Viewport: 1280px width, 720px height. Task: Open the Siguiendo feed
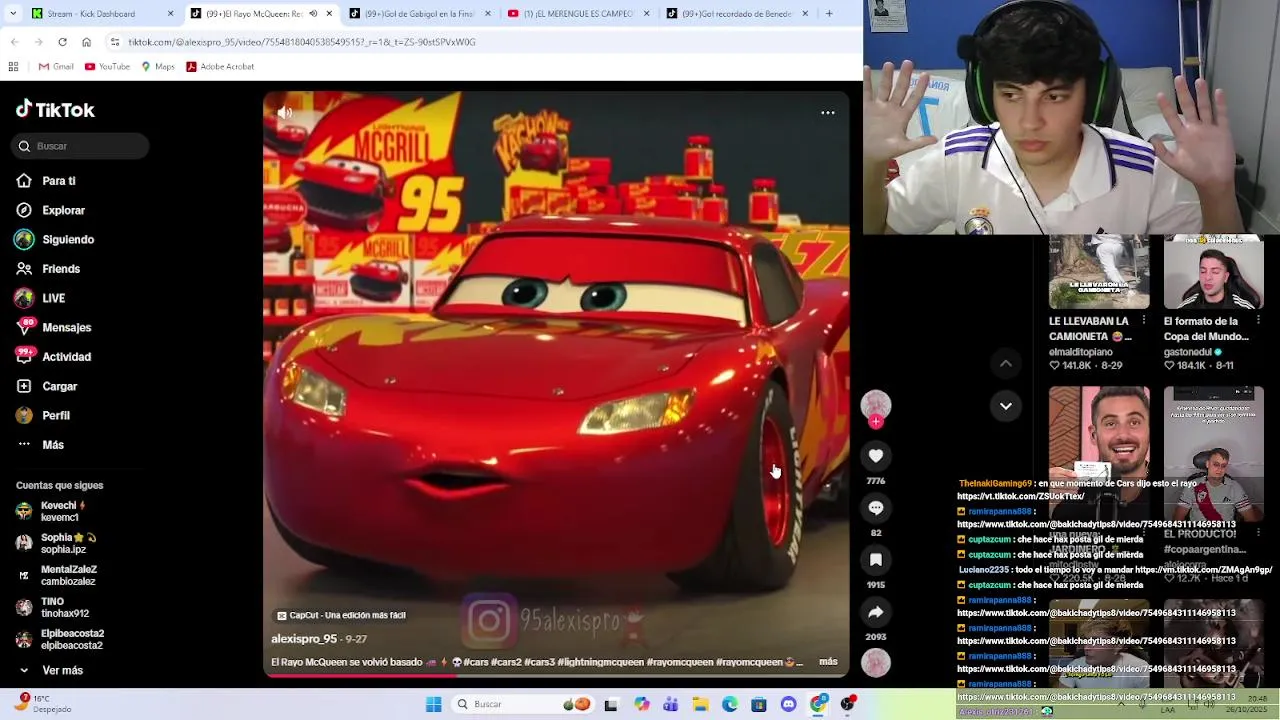point(68,240)
